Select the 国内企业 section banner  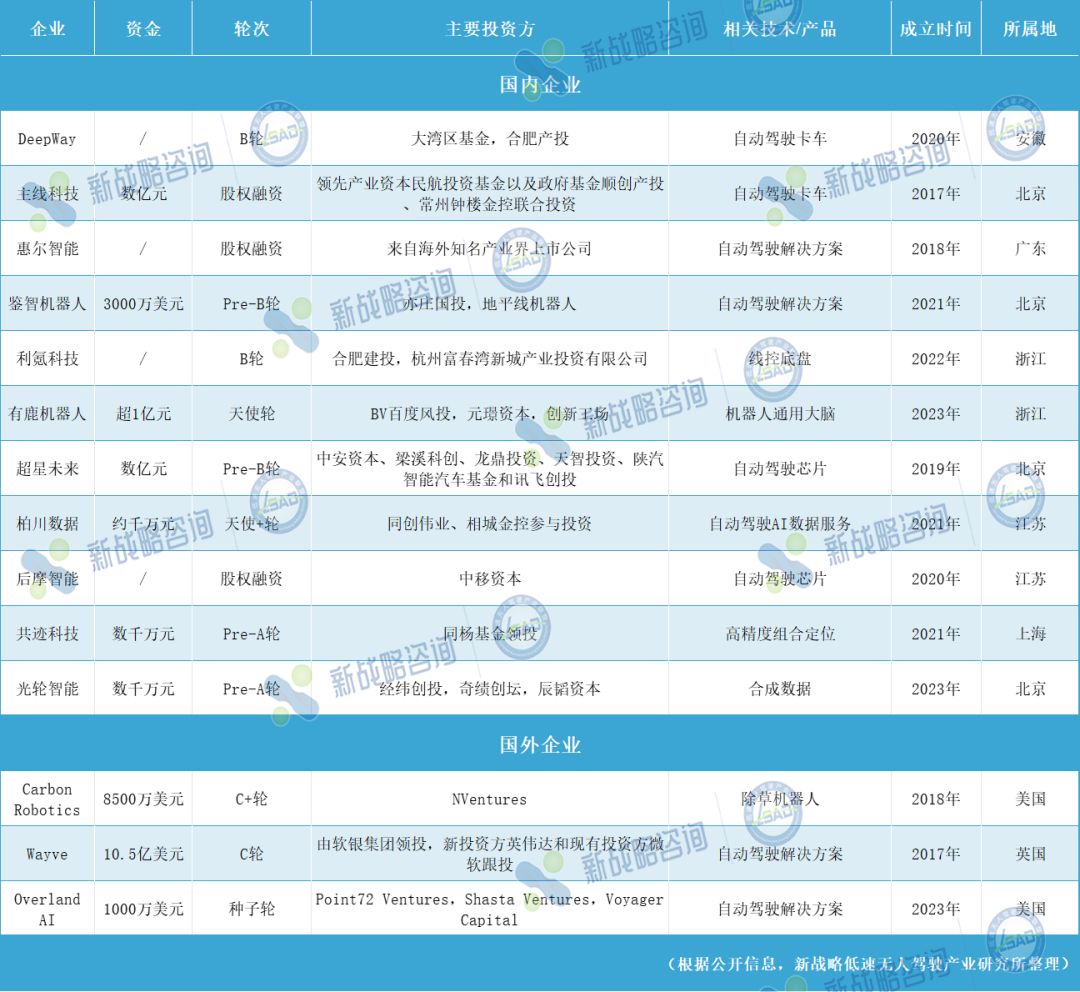(x=540, y=85)
